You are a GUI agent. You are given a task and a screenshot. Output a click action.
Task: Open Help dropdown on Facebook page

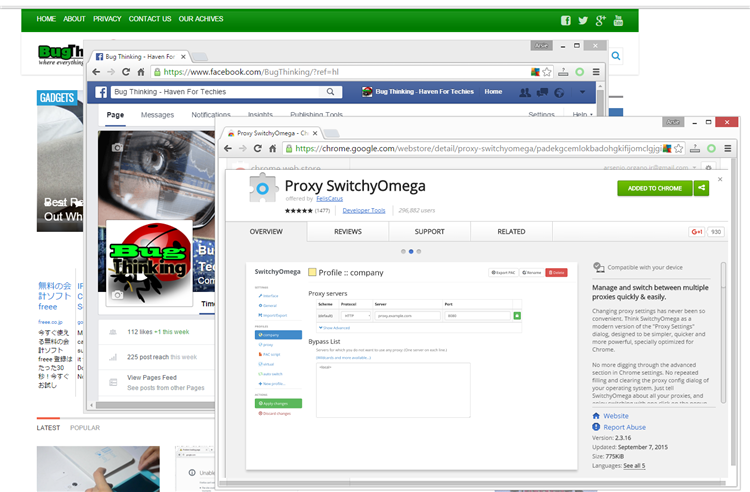[x=582, y=115]
